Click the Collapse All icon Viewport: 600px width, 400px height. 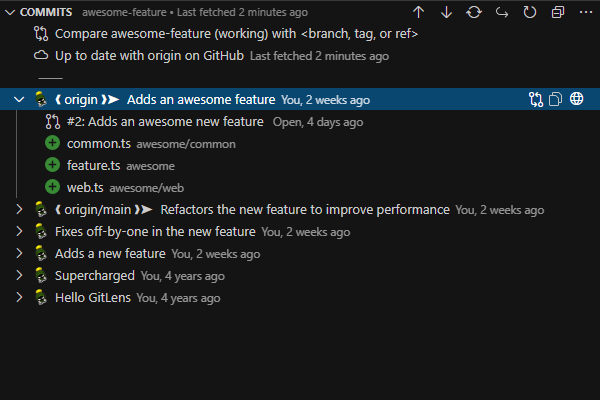pyautogui.click(x=558, y=12)
